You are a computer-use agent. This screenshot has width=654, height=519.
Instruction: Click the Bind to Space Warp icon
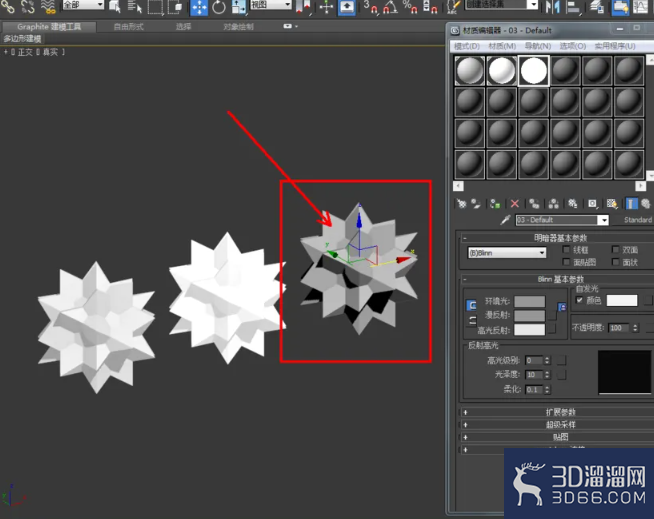click(x=48, y=7)
